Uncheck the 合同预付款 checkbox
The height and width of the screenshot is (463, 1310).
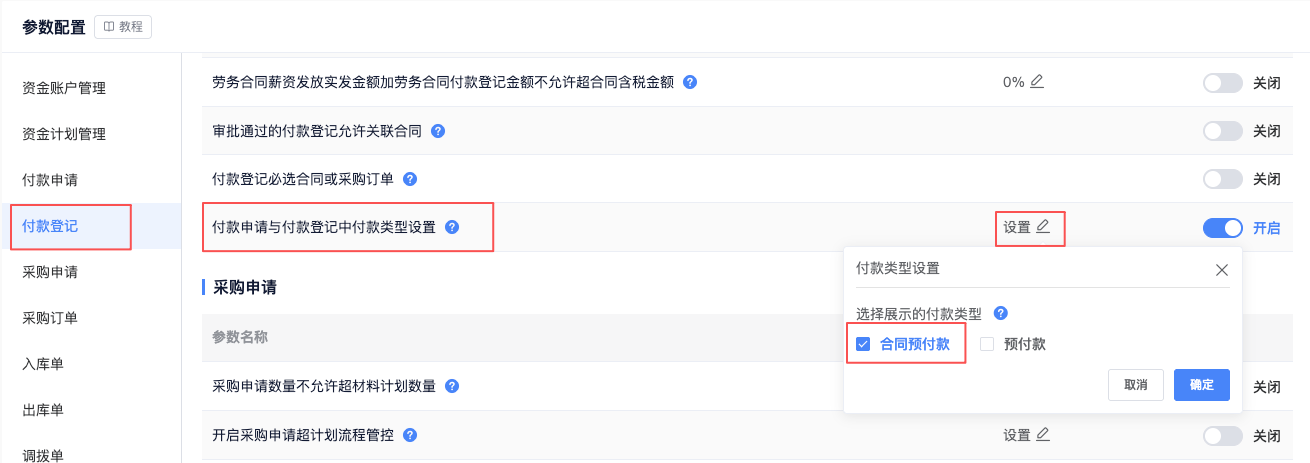pos(863,345)
